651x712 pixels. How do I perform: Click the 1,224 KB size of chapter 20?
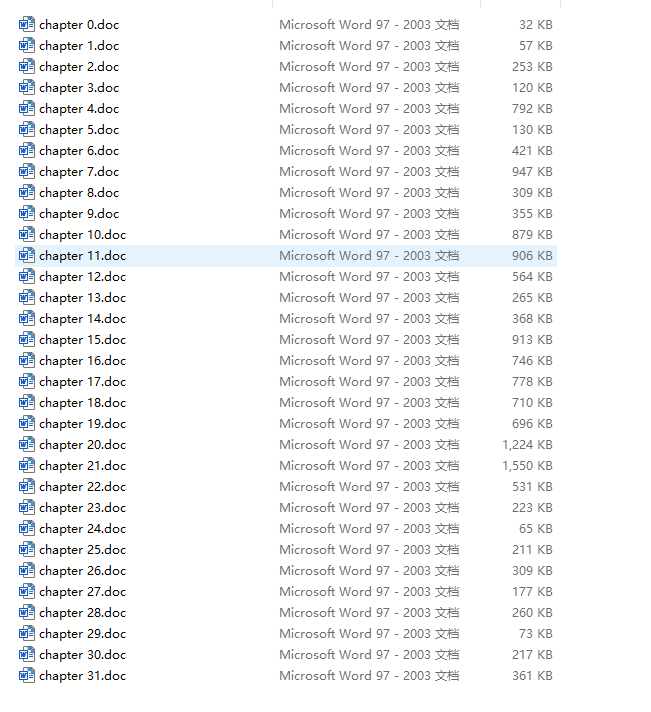click(528, 445)
